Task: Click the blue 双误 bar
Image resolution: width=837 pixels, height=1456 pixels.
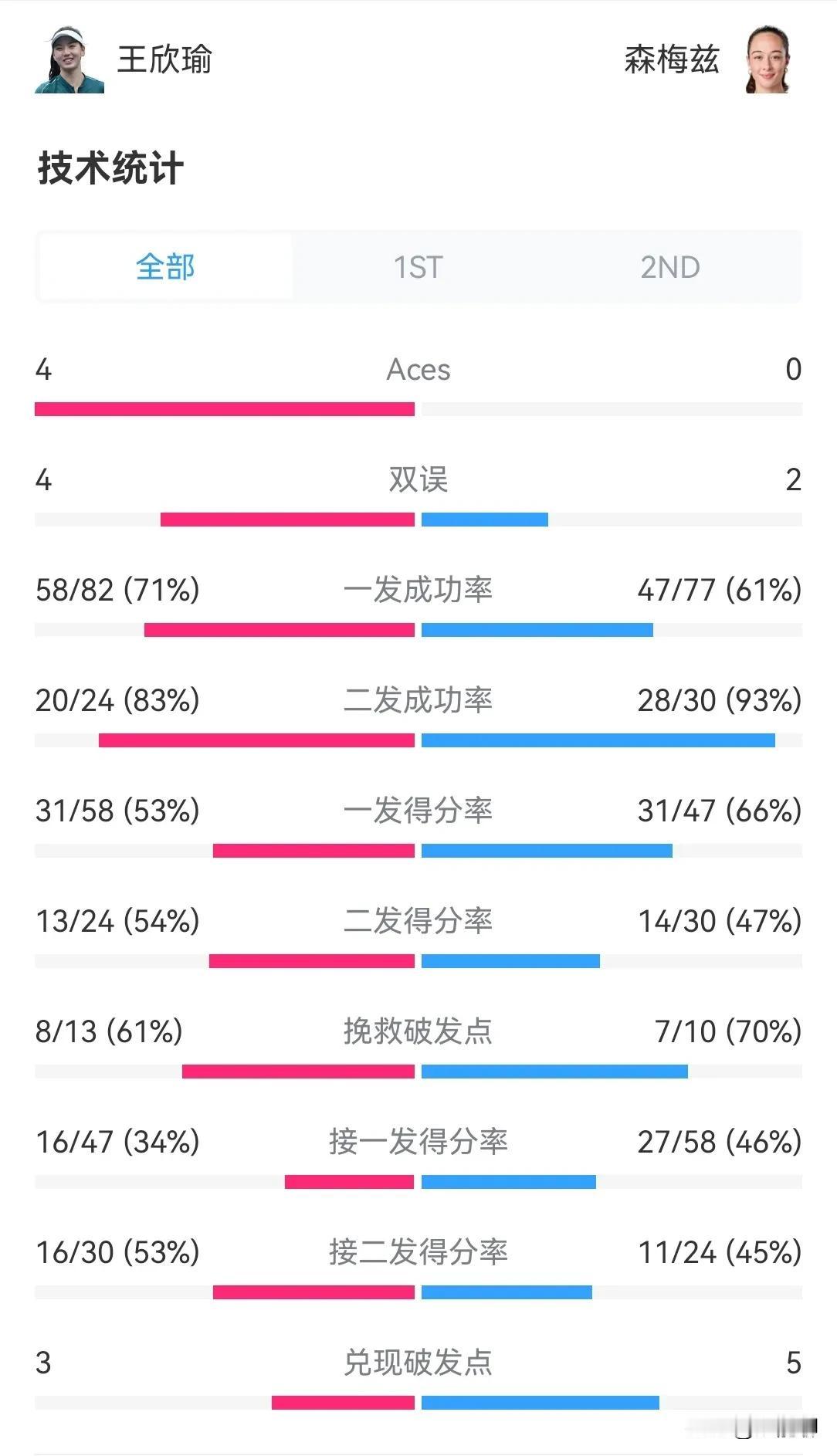Action: [x=485, y=520]
